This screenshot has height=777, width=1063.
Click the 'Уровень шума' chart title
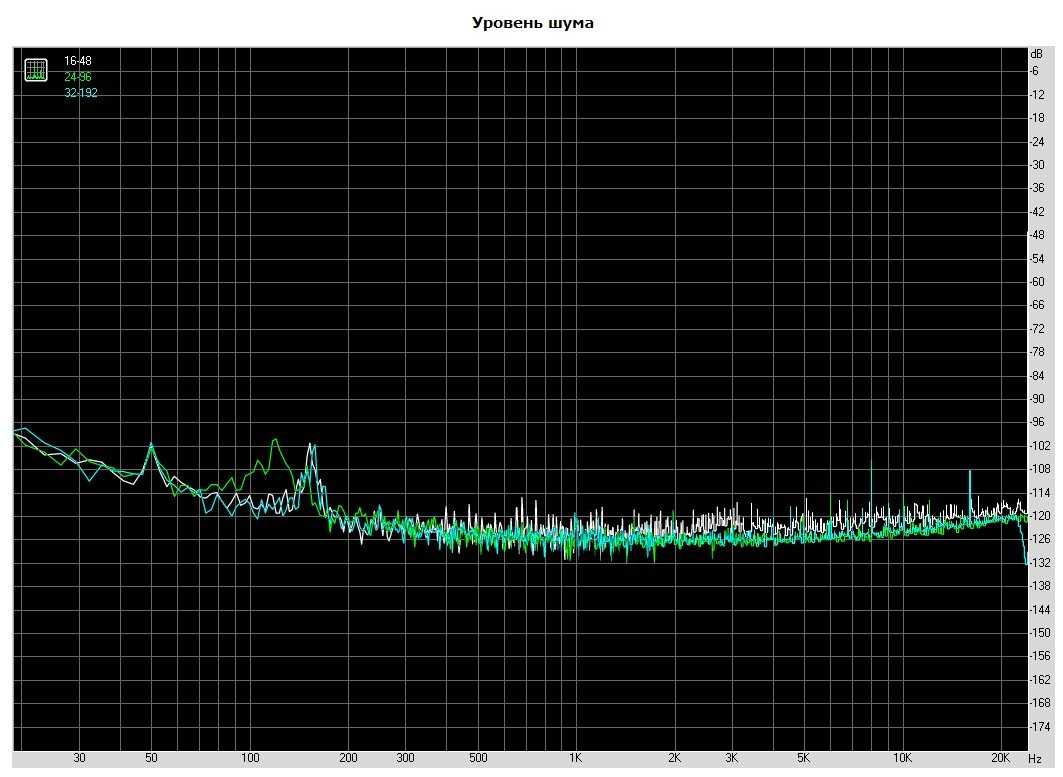[x=532, y=22]
